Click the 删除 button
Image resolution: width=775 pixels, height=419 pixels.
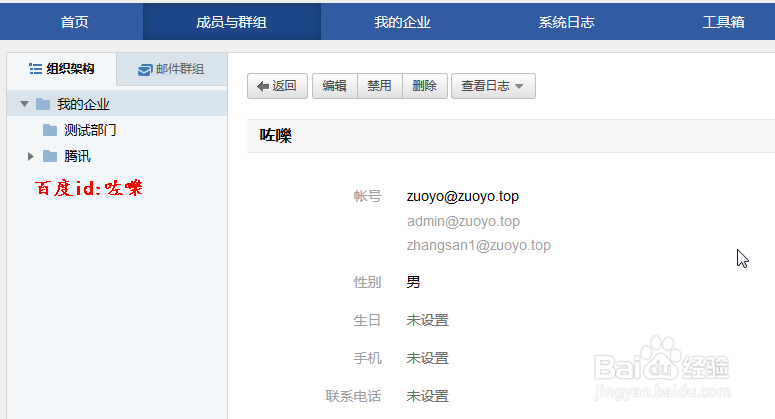point(425,86)
